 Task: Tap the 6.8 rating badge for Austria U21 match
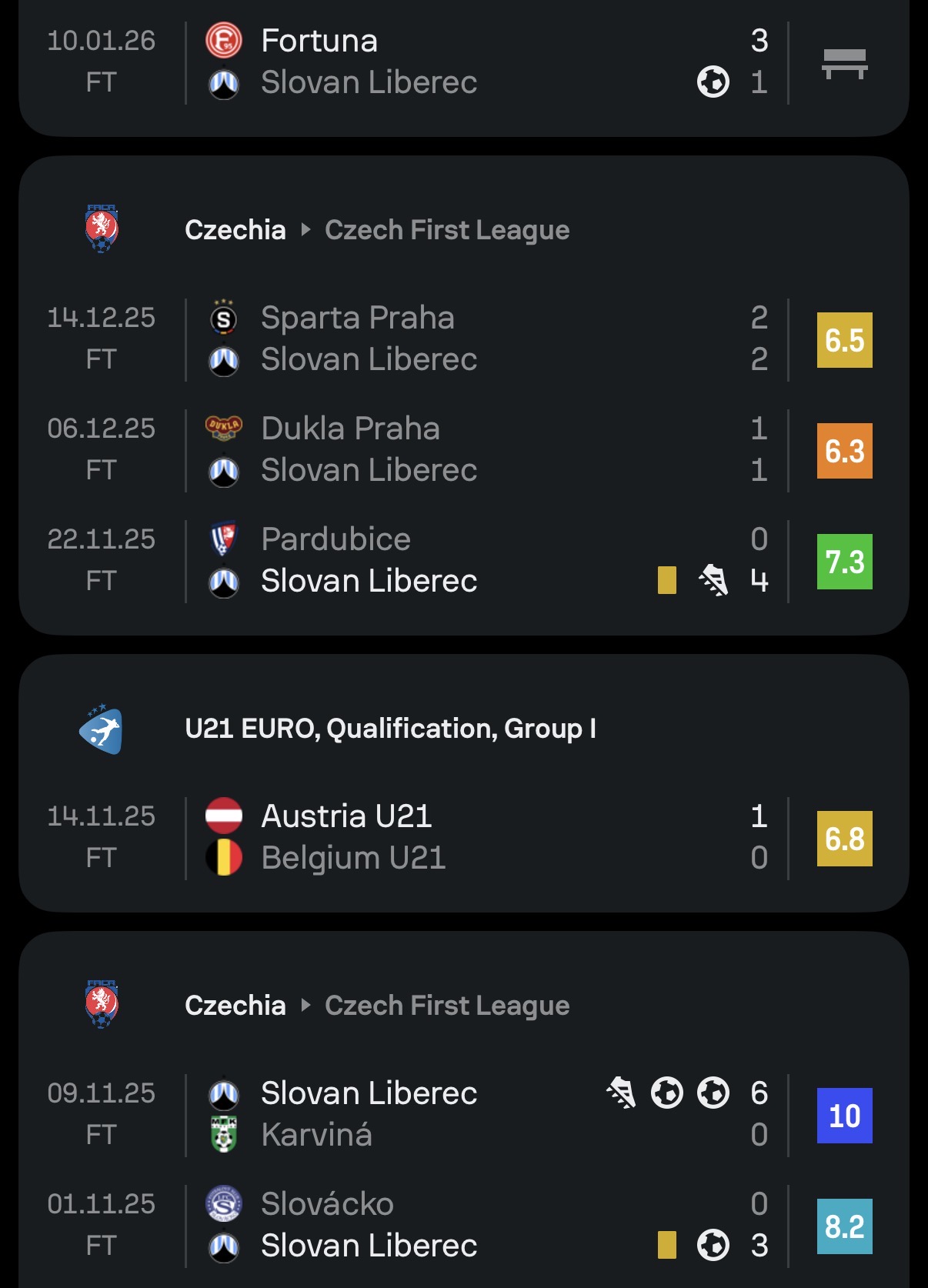coord(844,839)
